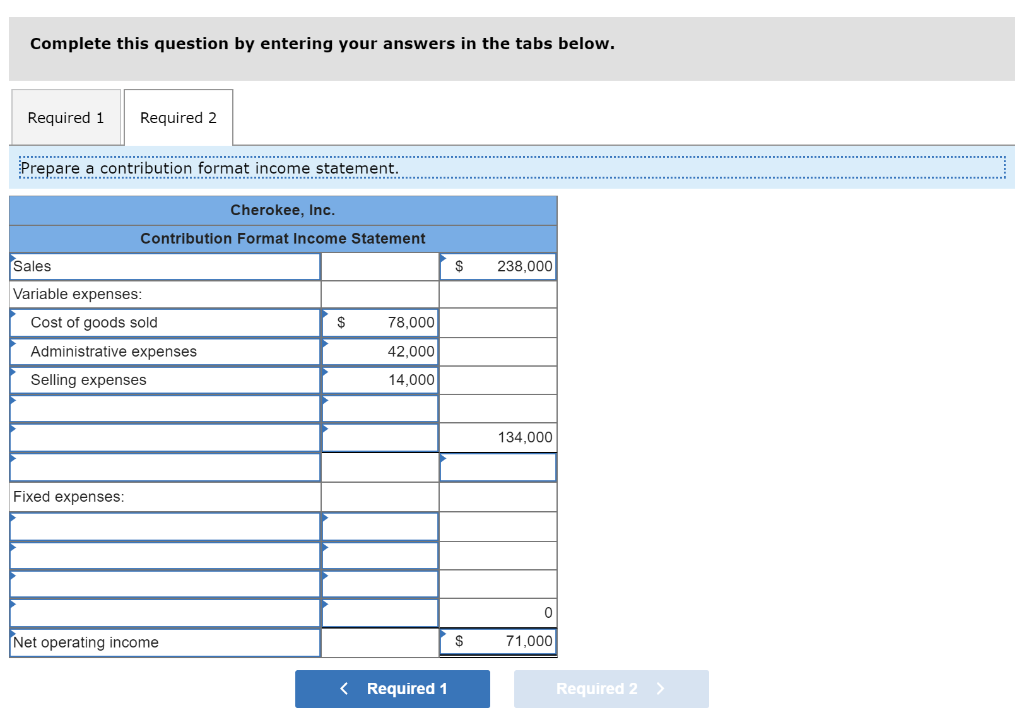Viewport: 1024px width, 715px height.
Task: Switch to the Required 1 tab
Action: click(66, 117)
